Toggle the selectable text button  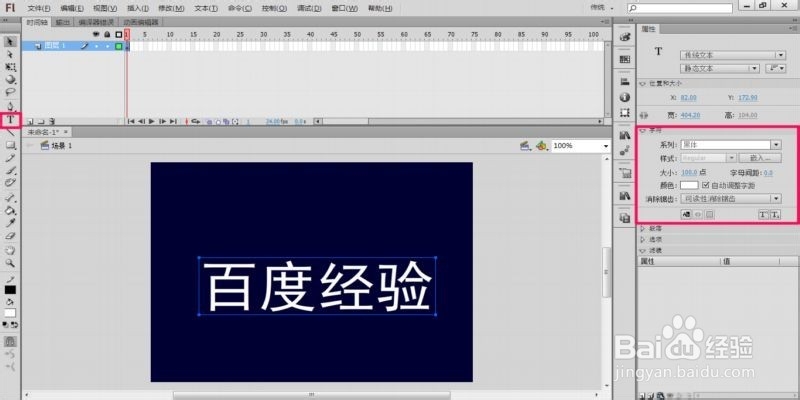686,215
